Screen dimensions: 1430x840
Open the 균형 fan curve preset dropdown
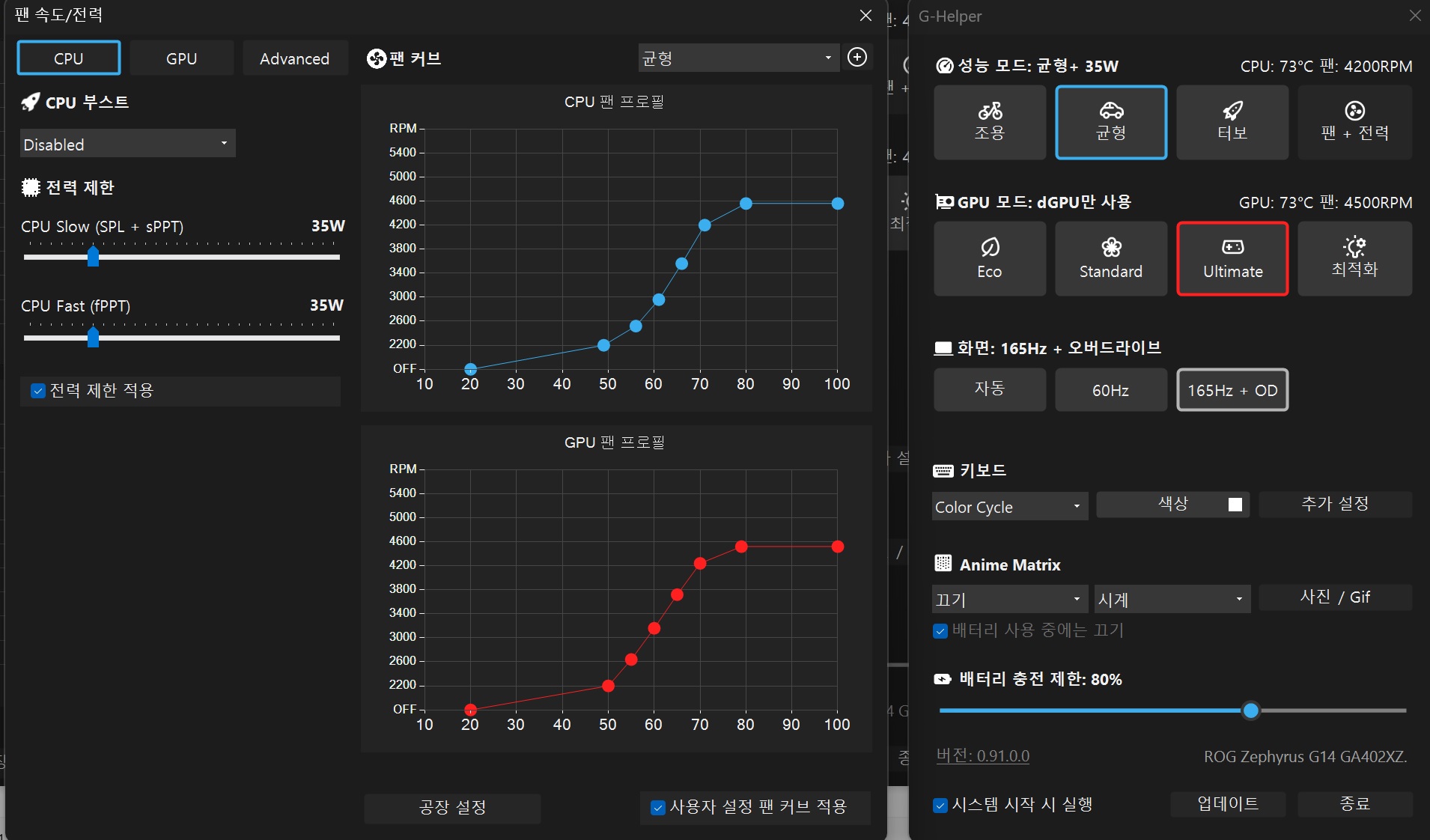[737, 58]
